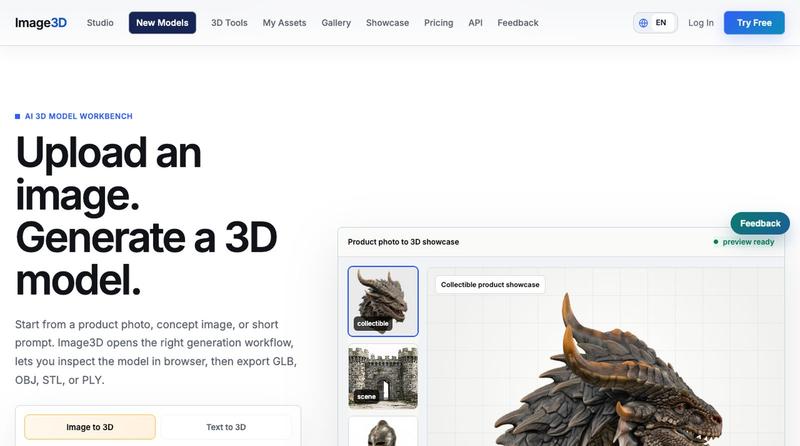Click the Product photo to 3D showcase title
The image size is (800, 446).
(403, 242)
